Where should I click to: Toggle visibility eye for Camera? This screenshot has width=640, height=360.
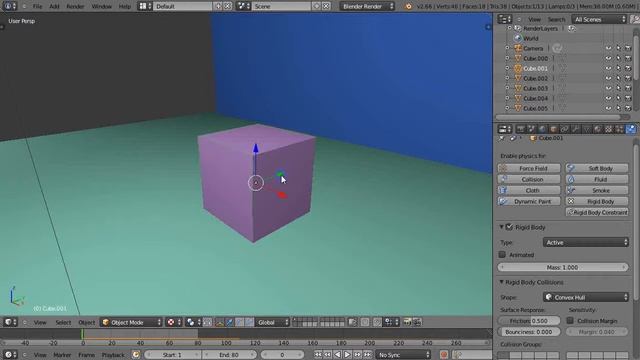coord(608,48)
